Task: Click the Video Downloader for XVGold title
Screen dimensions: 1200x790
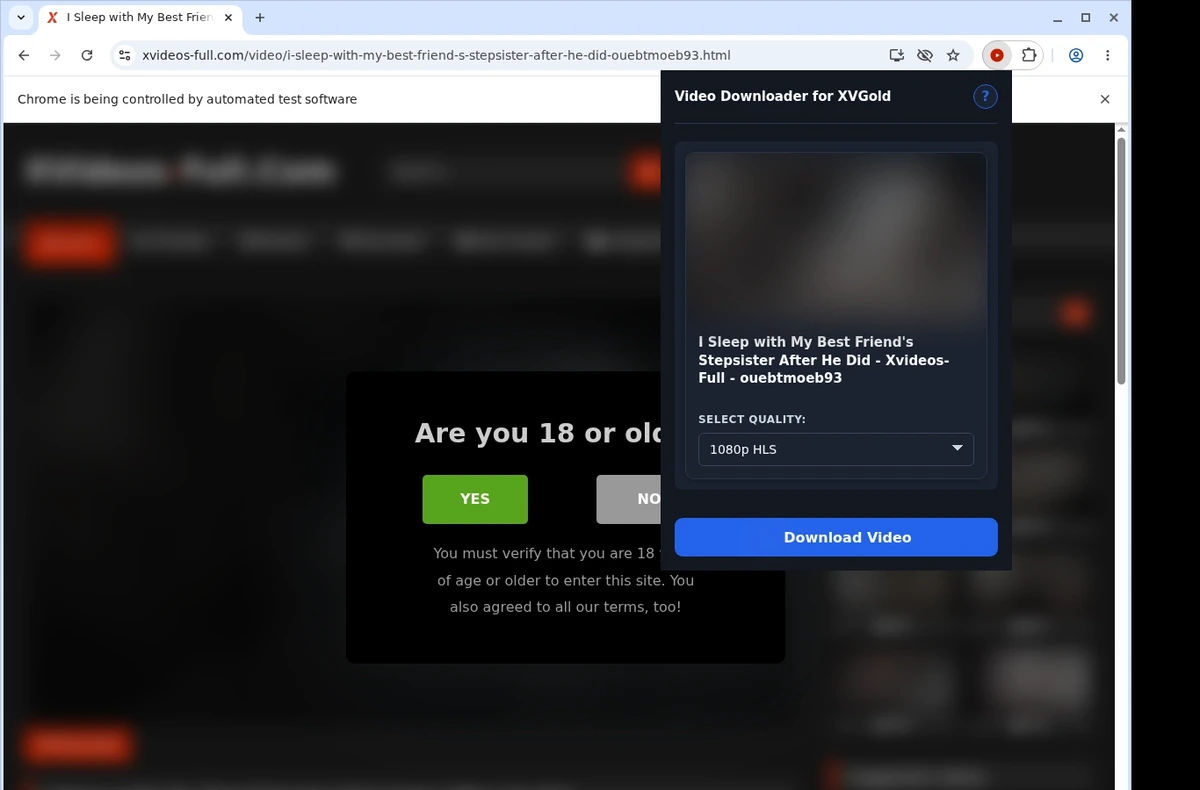Action: [783, 96]
